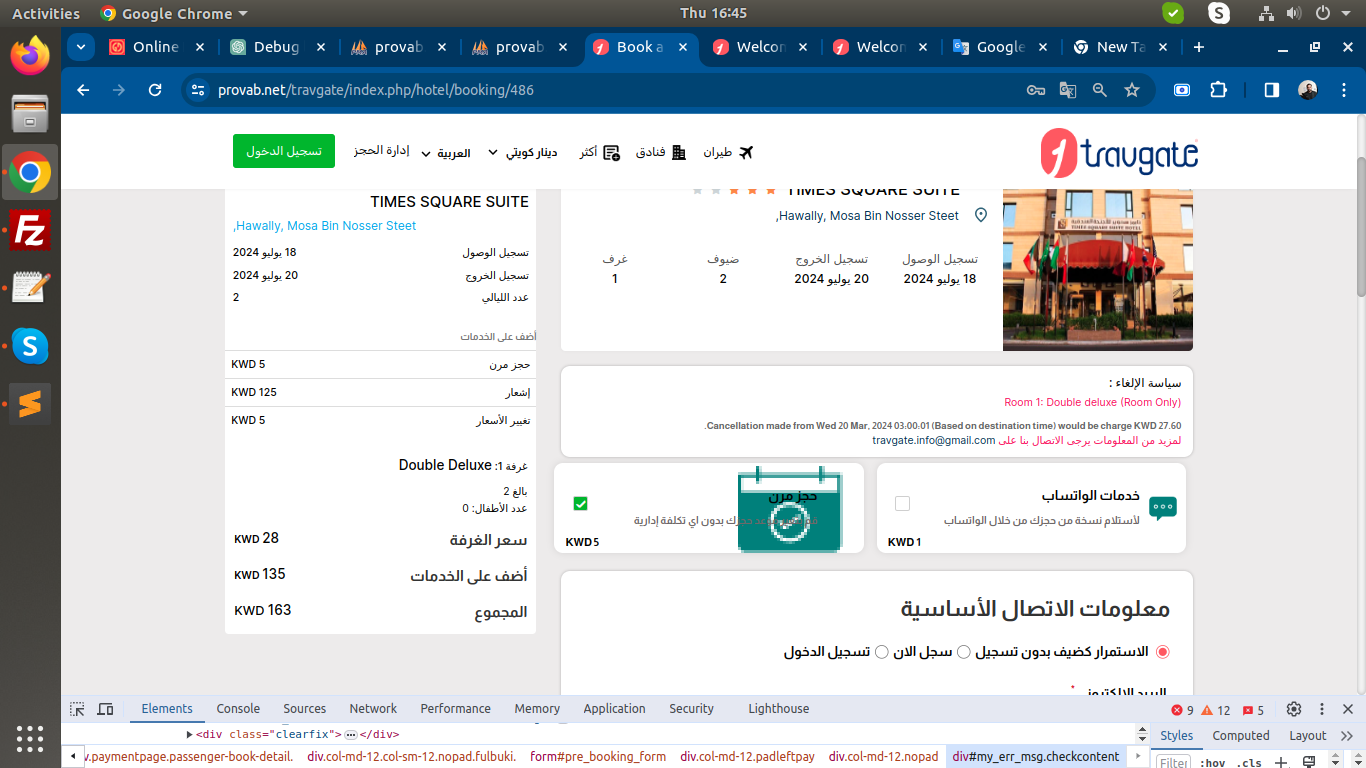The width and height of the screenshot is (1366, 768).
Task: Open Chrome's three-dot menu
Action: click(x=1342, y=90)
